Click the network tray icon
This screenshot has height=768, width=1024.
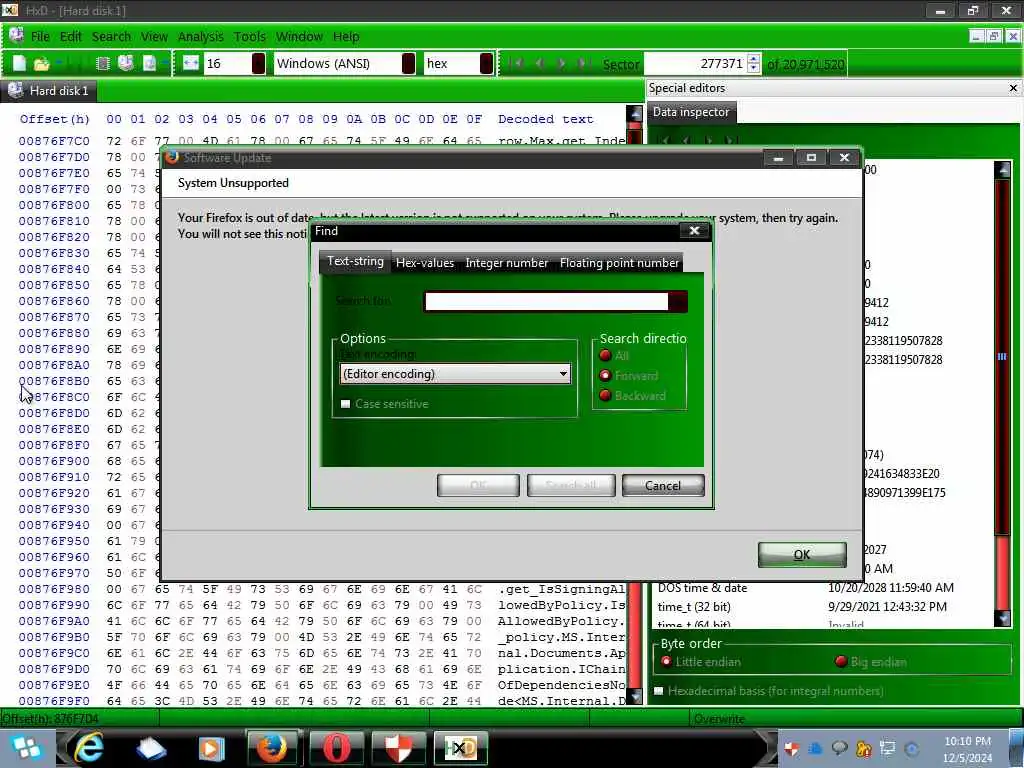888,748
